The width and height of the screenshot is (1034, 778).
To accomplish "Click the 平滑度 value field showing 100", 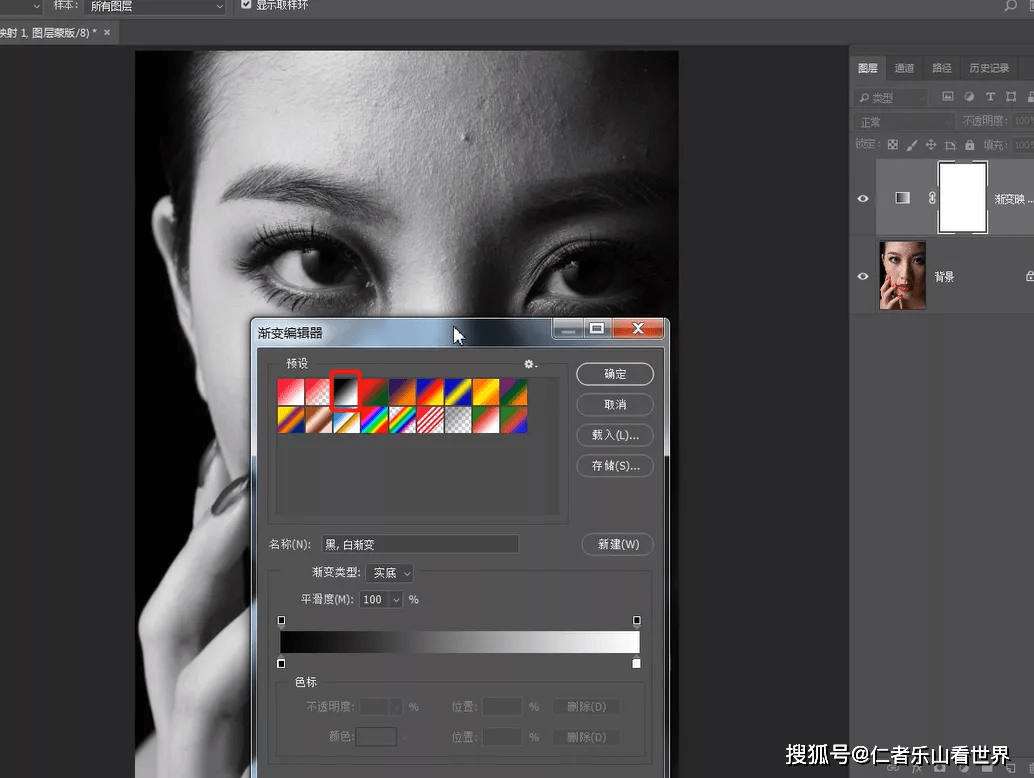I will tap(375, 599).
